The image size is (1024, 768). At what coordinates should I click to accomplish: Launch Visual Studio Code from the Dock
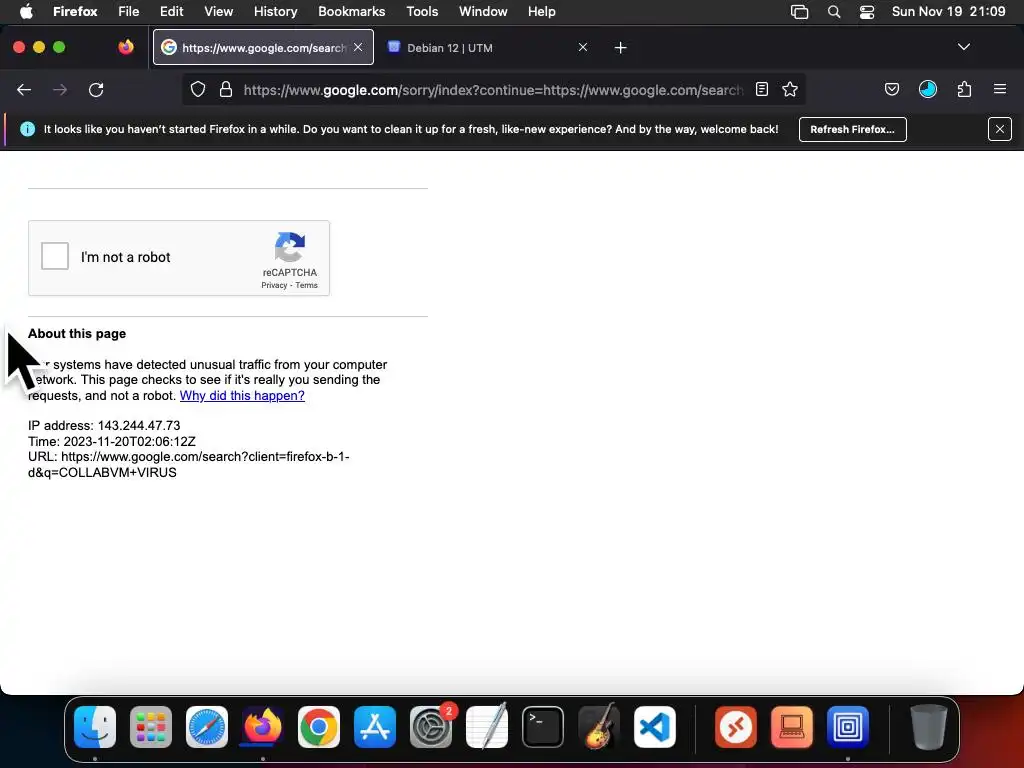pyautogui.click(x=655, y=727)
